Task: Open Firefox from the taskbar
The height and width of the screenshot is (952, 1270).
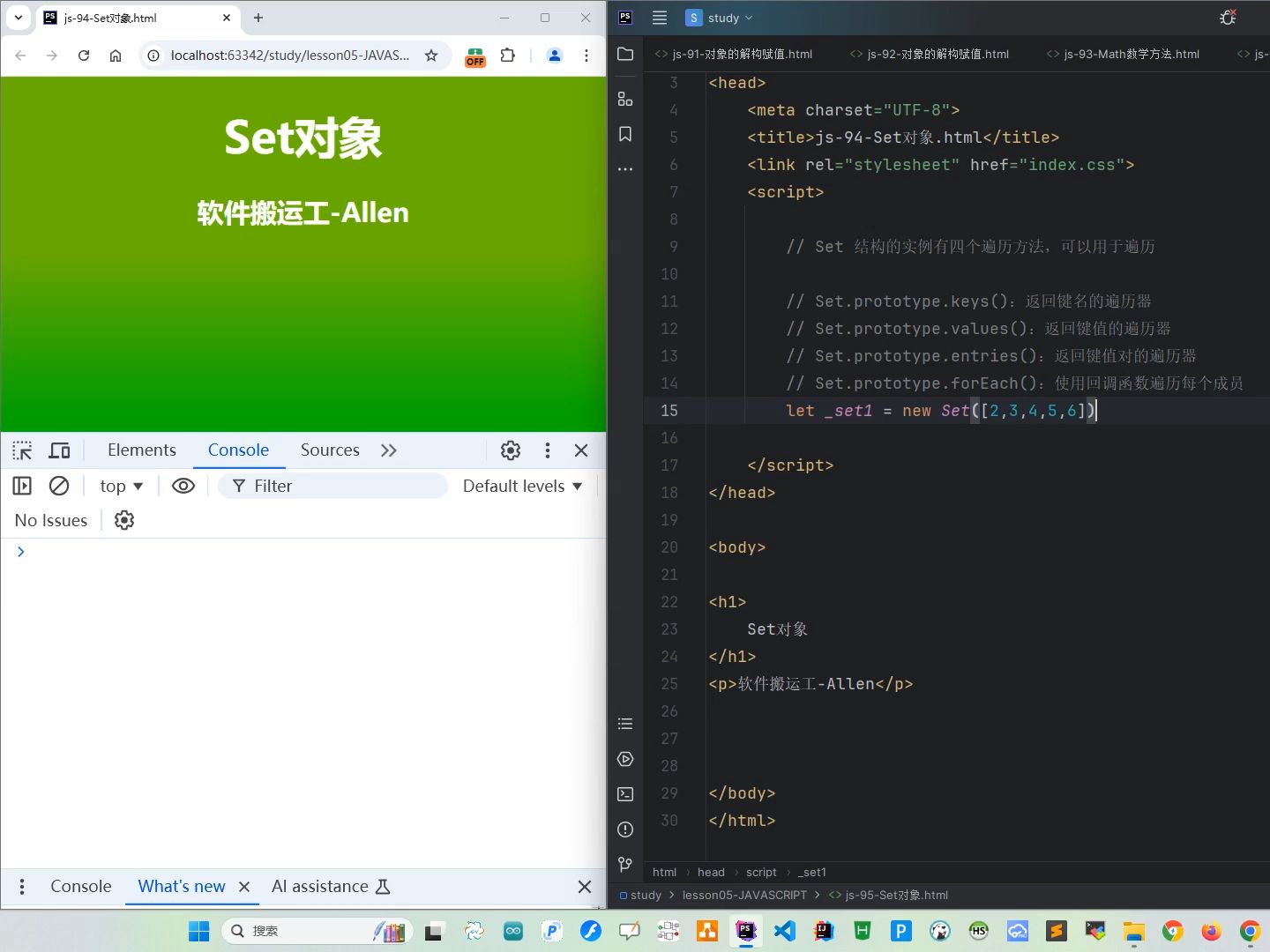Action: pyautogui.click(x=1212, y=931)
